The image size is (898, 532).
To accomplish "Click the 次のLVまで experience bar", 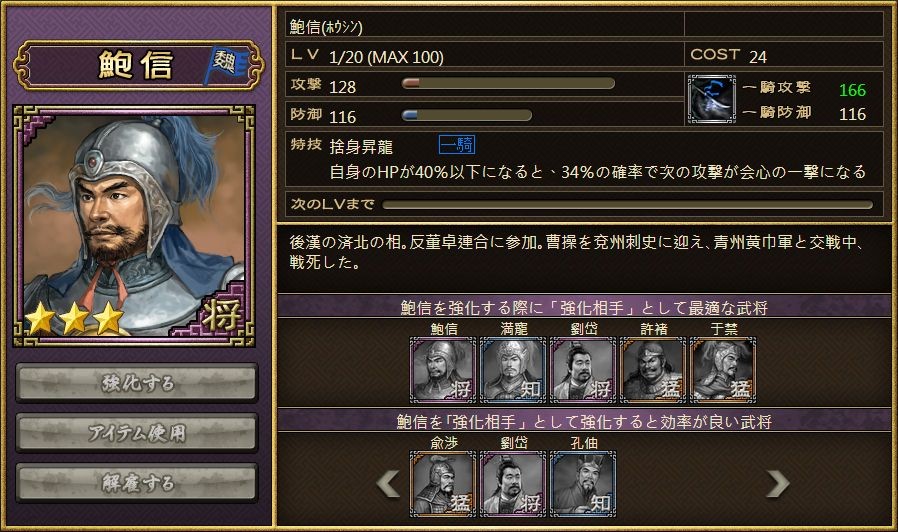I will [x=628, y=204].
